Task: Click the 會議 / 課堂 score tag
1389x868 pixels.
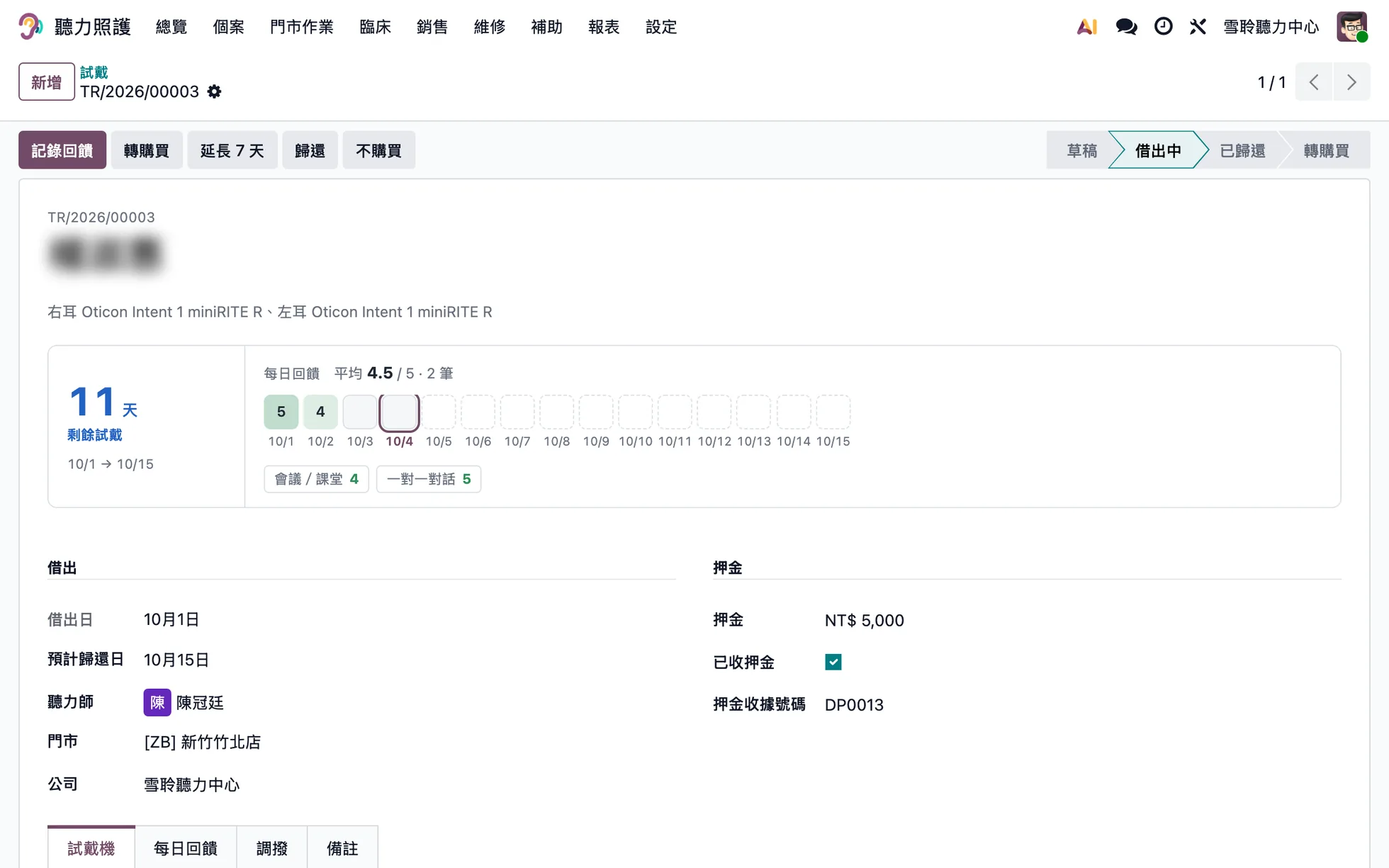Action: (316, 479)
